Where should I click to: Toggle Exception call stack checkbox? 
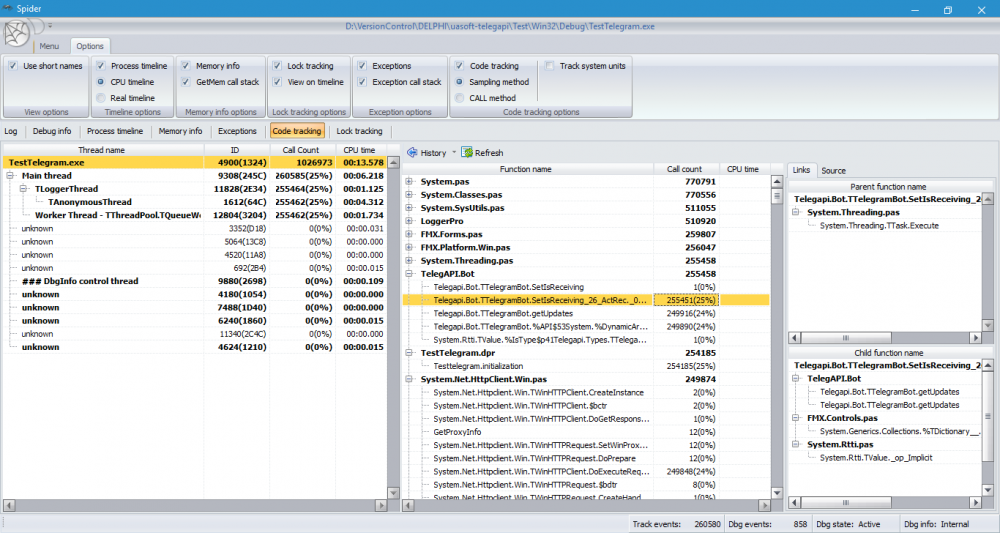[362, 82]
